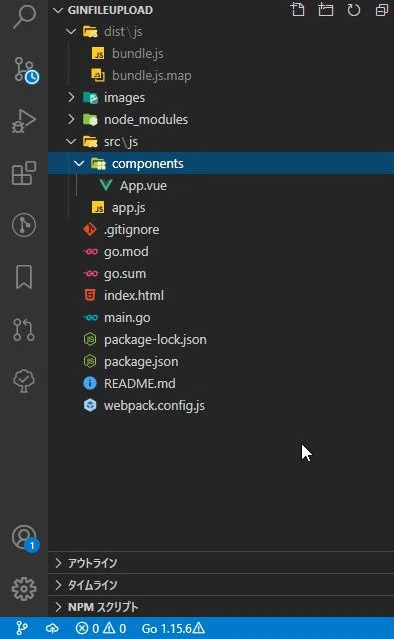Open the Manage settings gear

(24, 588)
